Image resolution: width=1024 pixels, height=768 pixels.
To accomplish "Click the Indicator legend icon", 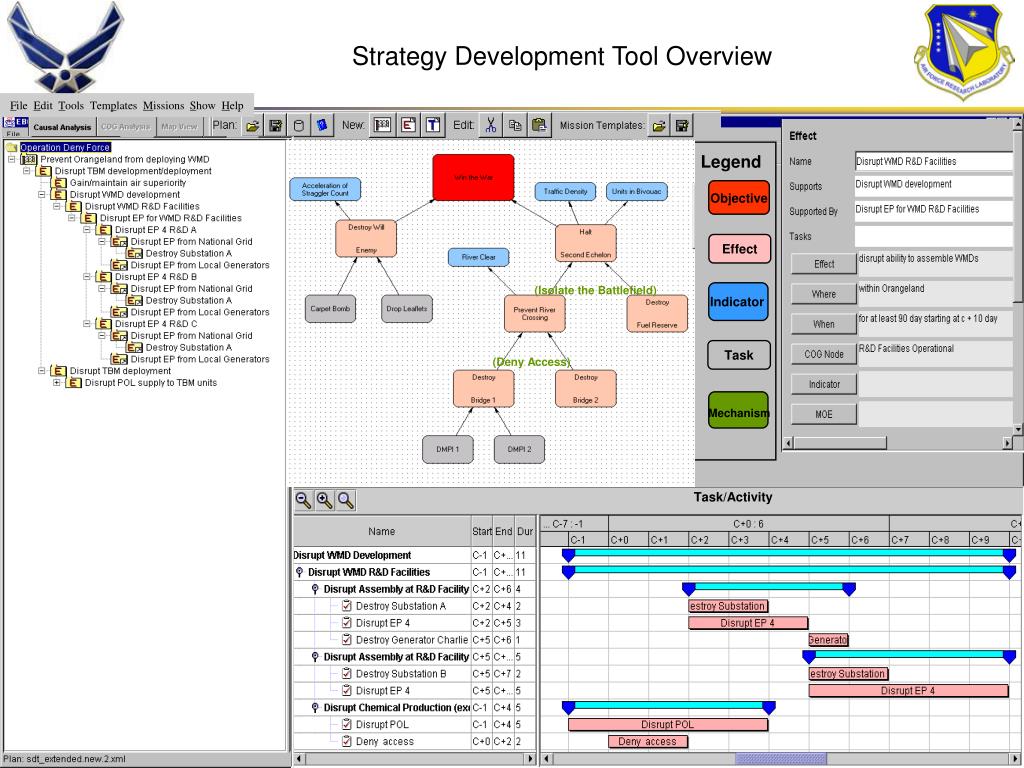I will tap(737, 302).
